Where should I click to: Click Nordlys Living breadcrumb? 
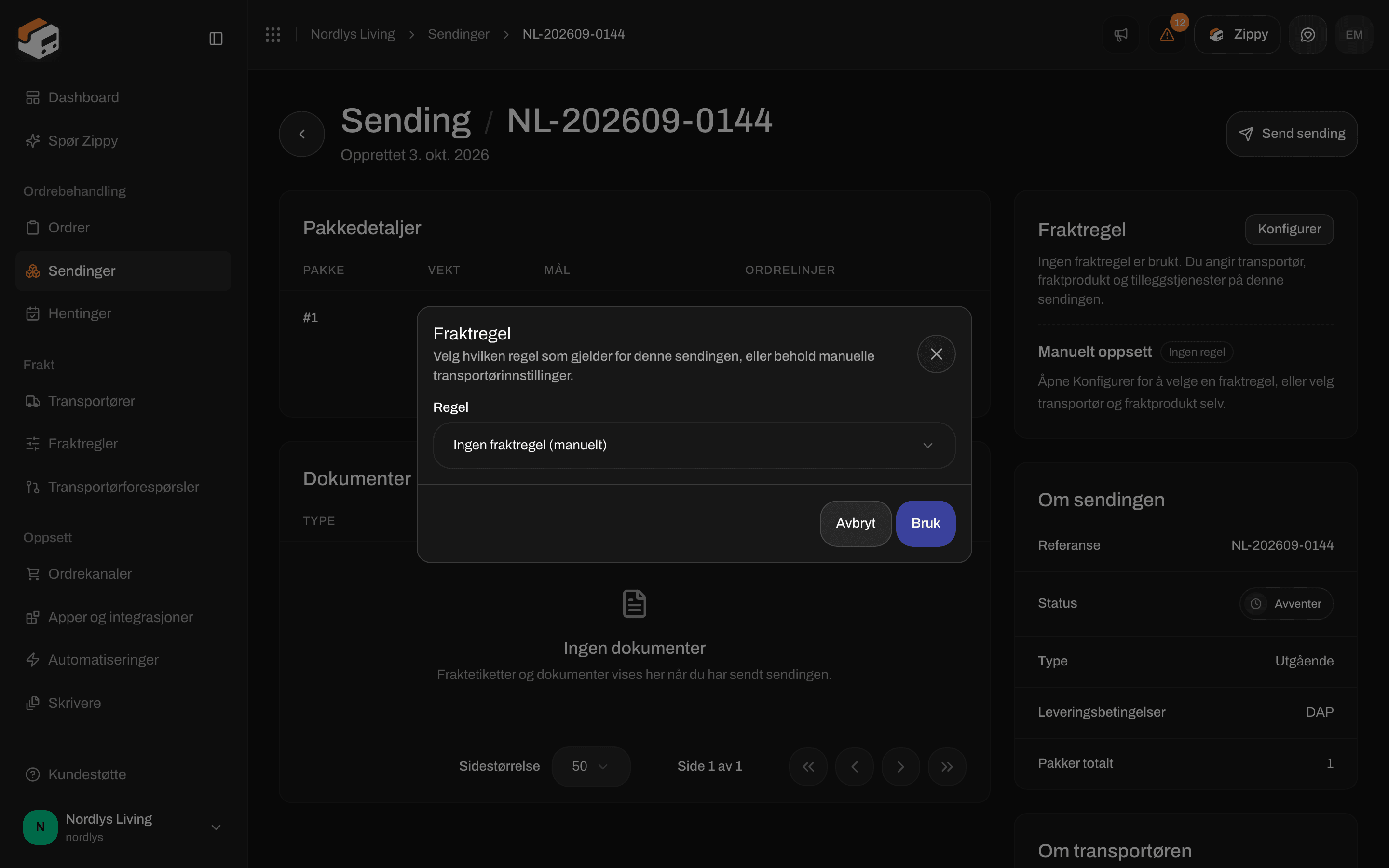353,34
